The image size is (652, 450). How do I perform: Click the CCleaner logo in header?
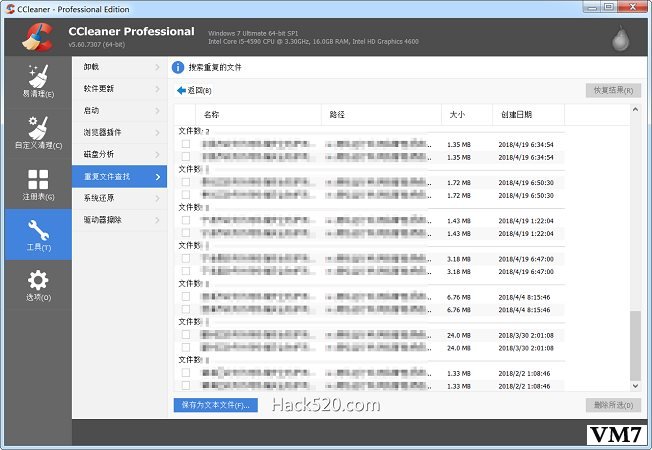click(38, 37)
